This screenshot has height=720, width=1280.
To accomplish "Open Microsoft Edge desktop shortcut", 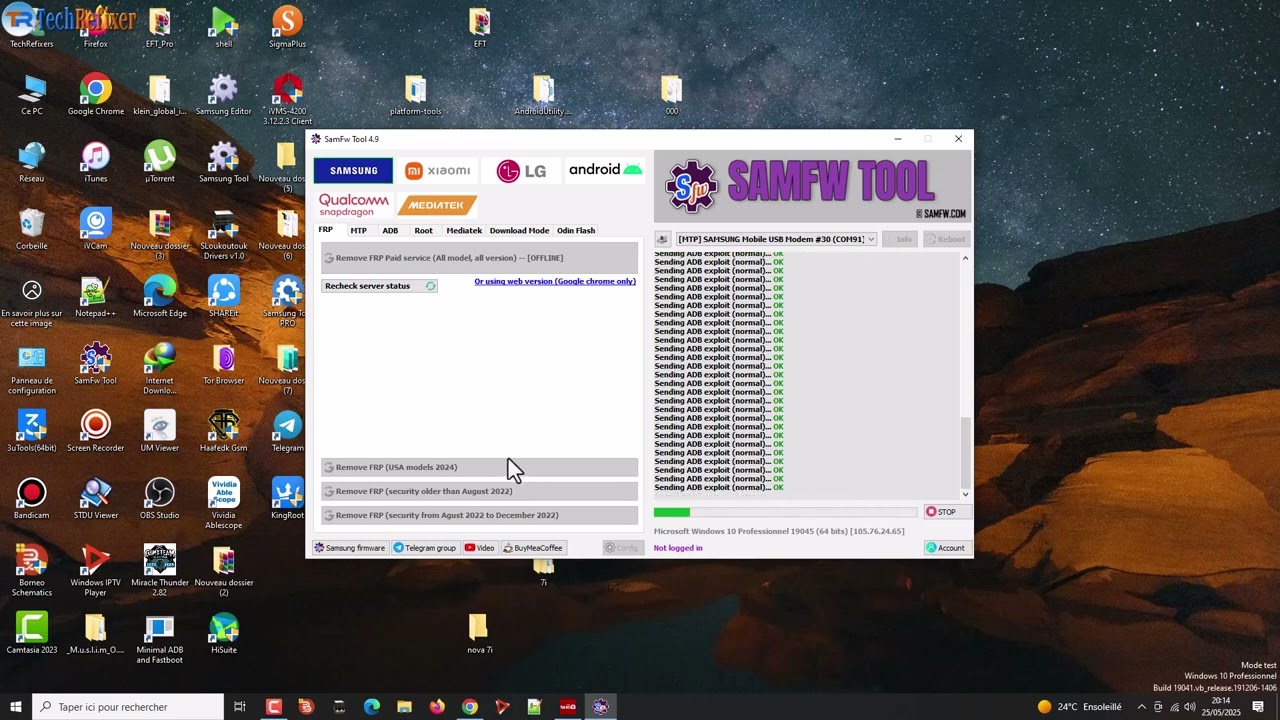I will point(160,297).
